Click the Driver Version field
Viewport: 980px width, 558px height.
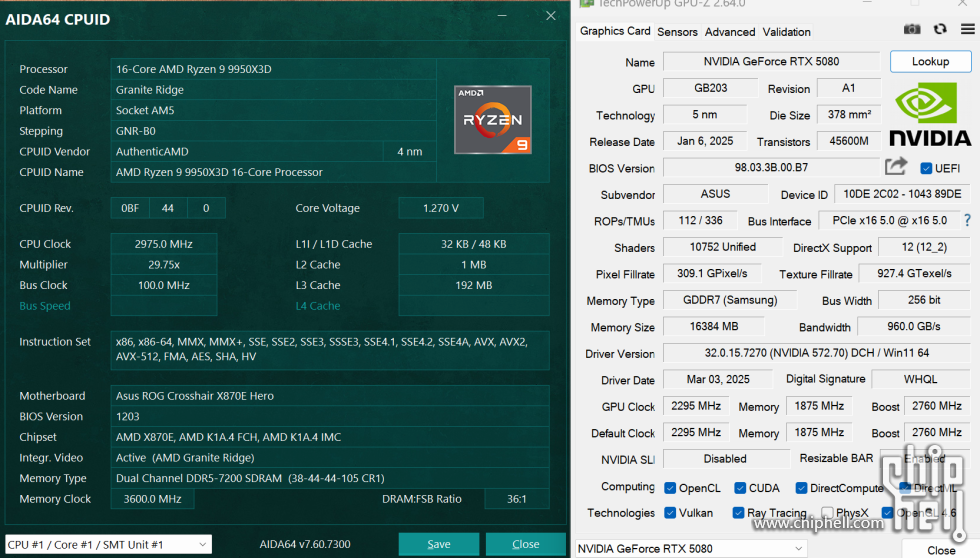(x=816, y=353)
